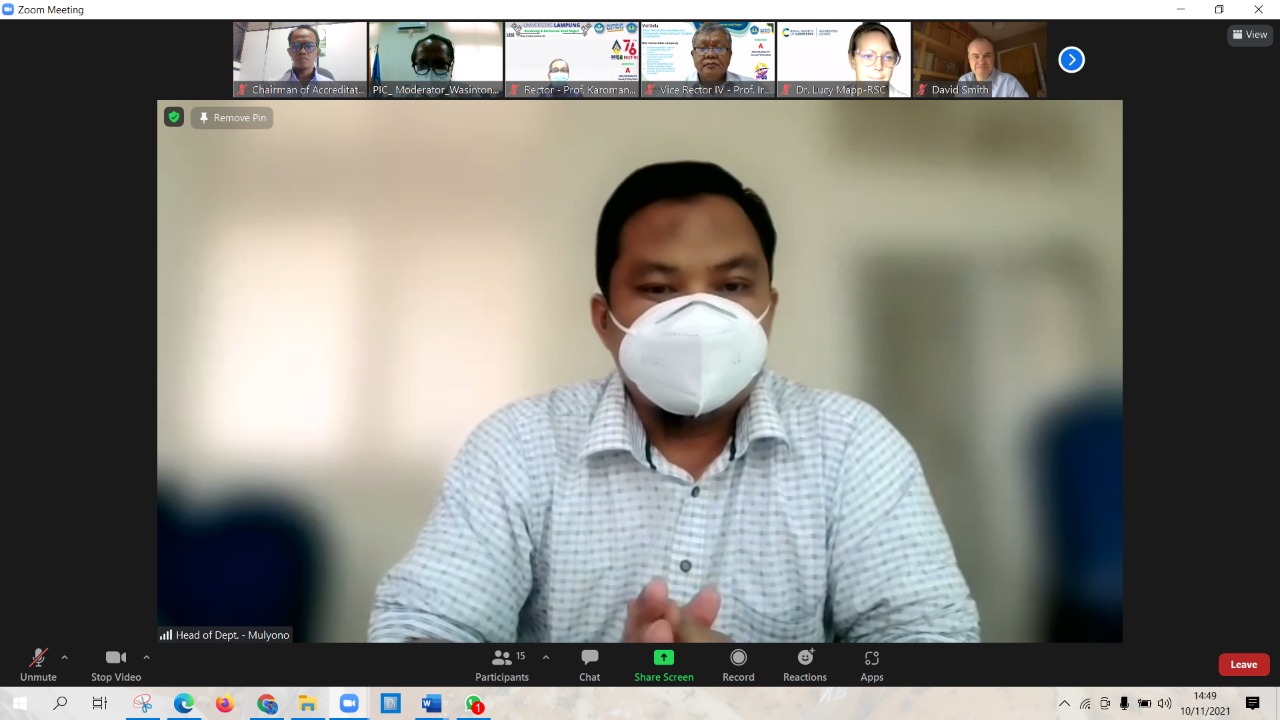The width and height of the screenshot is (1280, 720).
Task: Toggle Stop Video camera button
Action: (x=116, y=665)
